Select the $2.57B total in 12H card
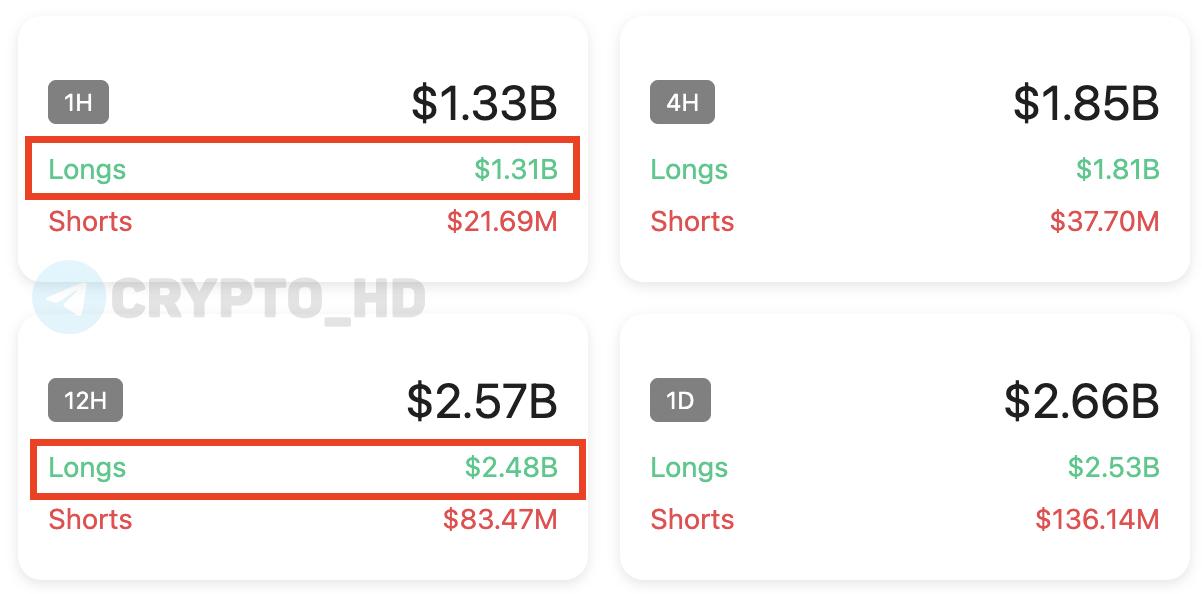Viewport: 1202px width, 594px height. [482, 401]
